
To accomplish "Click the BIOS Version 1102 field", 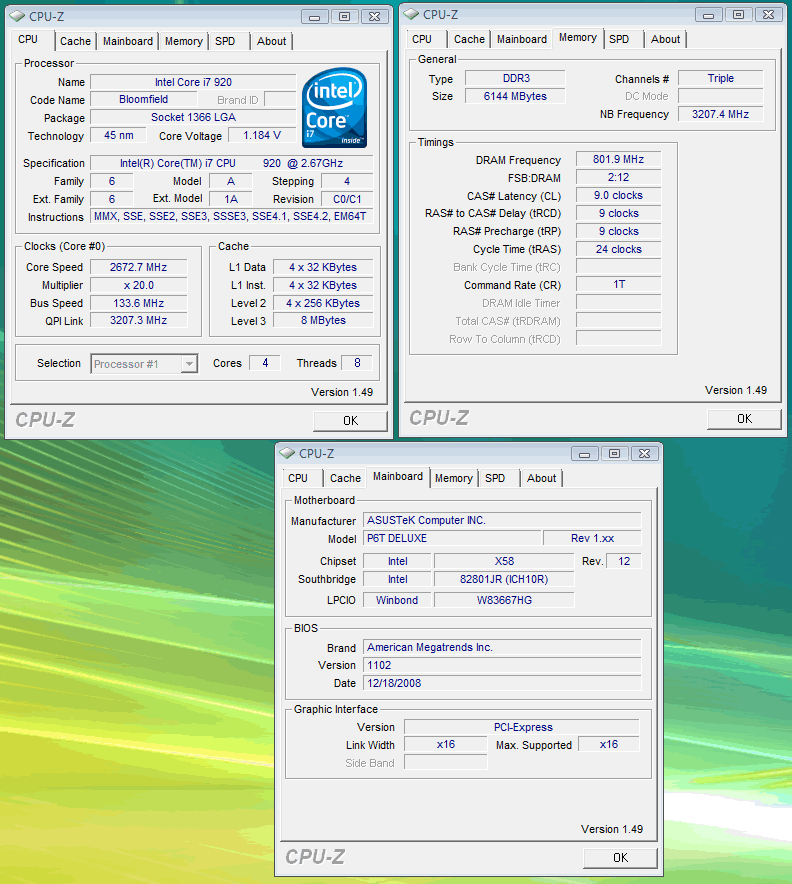I will [501, 665].
